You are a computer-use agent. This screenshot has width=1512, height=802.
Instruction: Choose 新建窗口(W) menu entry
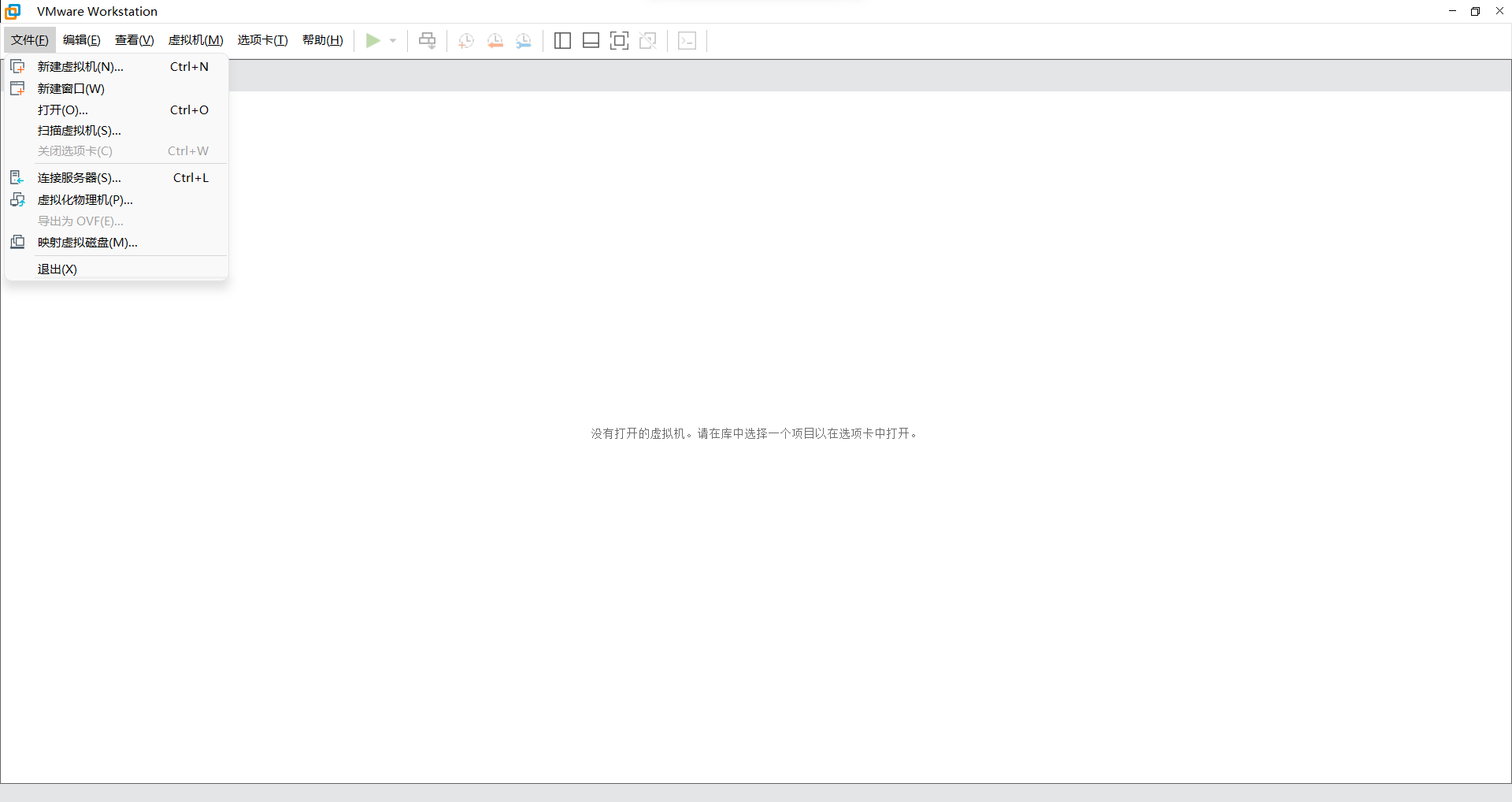(x=117, y=88)
